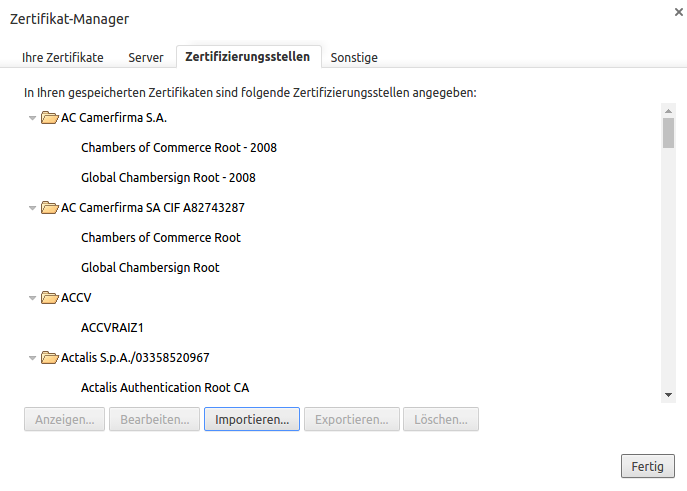Image resolution: width=687 pixels, height=491 pixels.
Task: Click the AC Camerfirma SA CIF A82743287 folder icon
Action: click(49, 208)
